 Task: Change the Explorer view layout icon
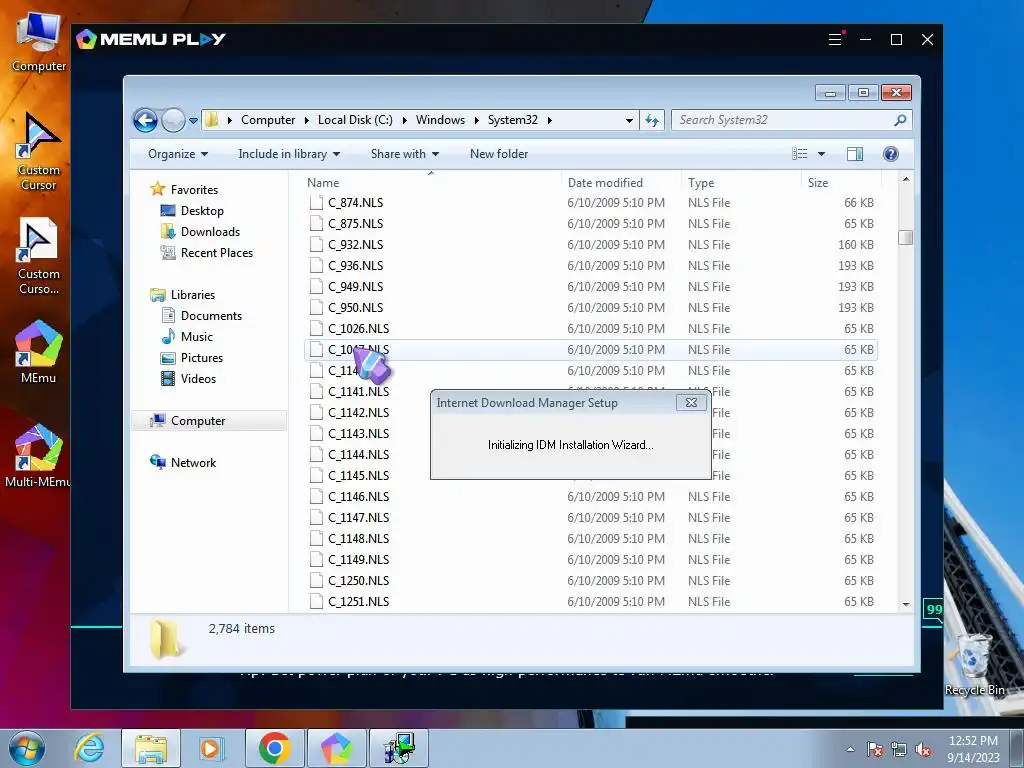799,154
